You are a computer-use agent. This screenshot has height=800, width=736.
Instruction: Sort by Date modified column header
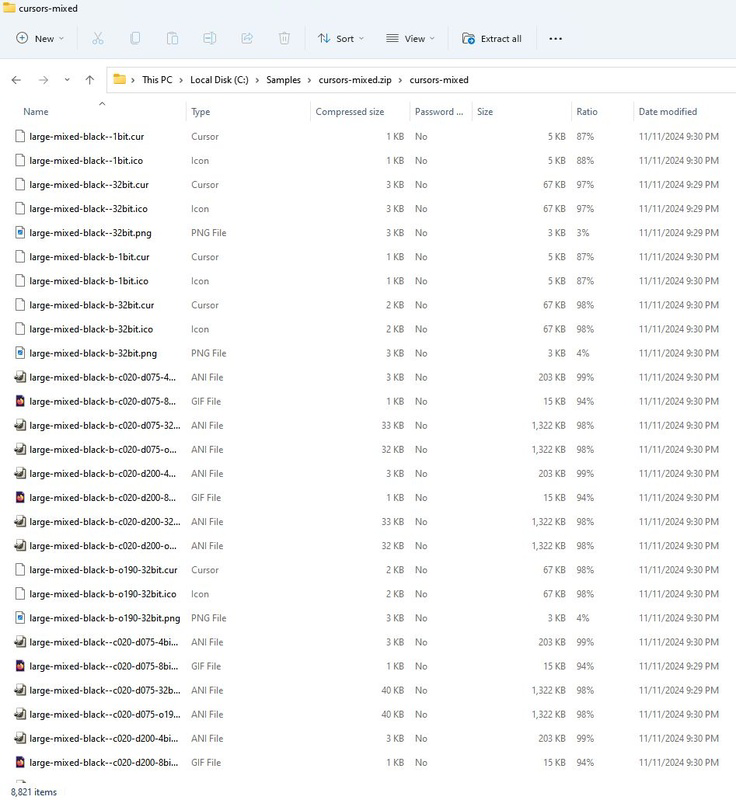[668, 112]
